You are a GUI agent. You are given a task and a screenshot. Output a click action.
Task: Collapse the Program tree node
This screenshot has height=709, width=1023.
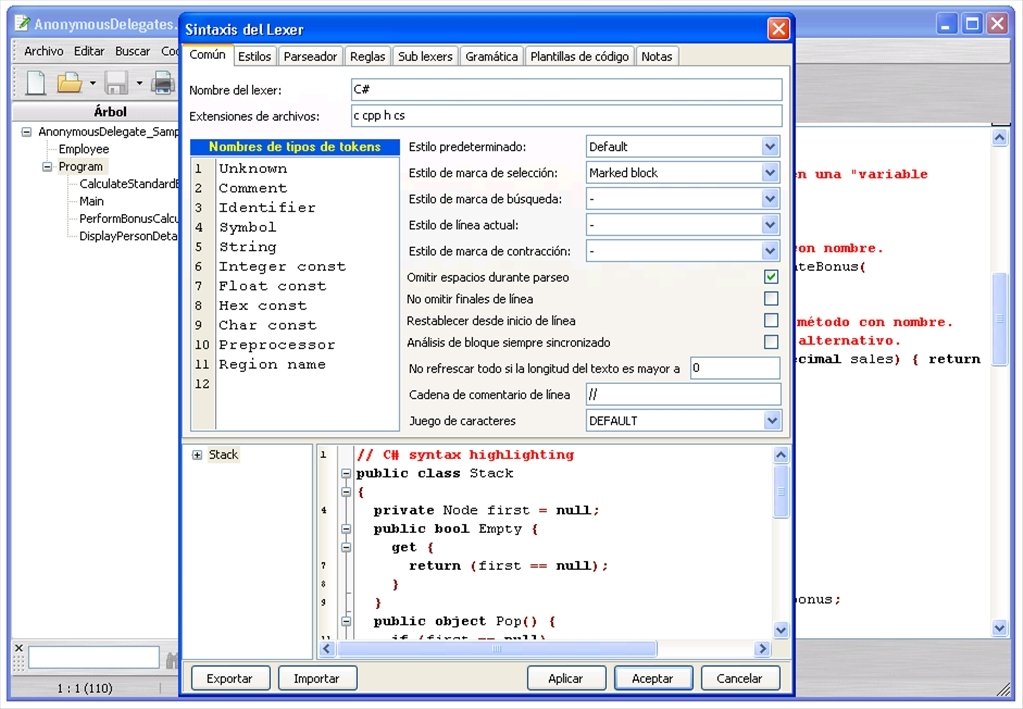[47, 167]
